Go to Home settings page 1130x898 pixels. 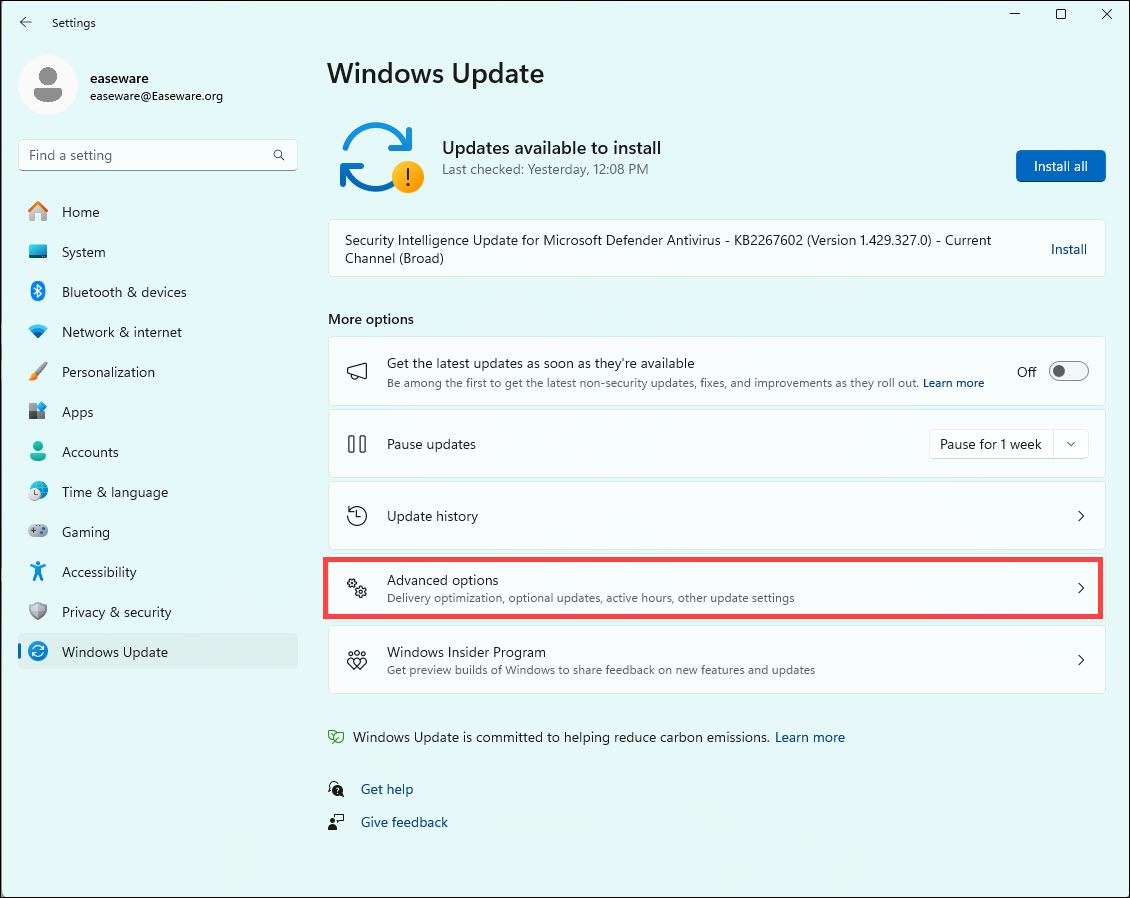pos(158,212)
